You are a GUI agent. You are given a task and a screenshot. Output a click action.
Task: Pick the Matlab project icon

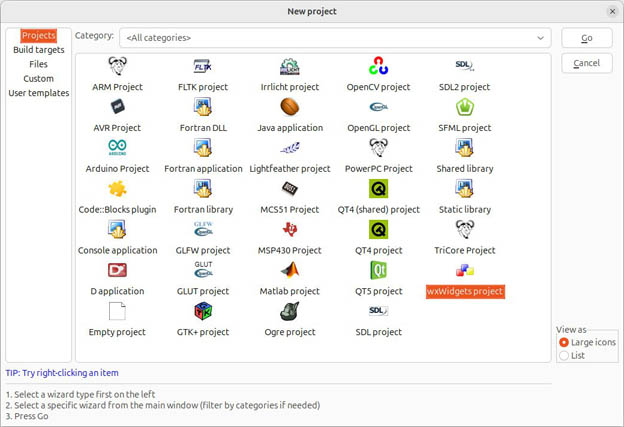click(x=290, y=270)
